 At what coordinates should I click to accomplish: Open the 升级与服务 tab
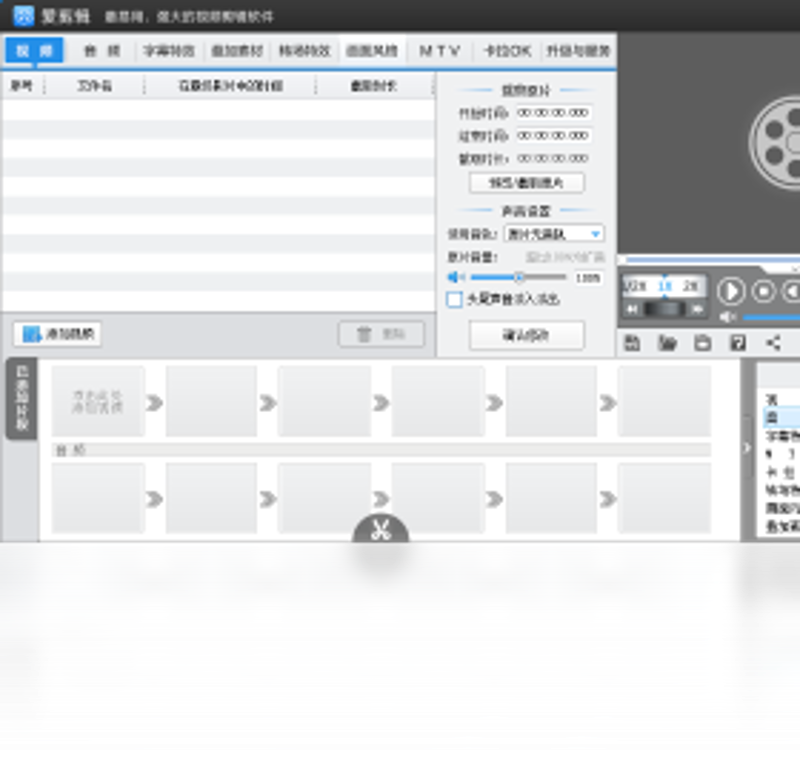(578, 51)
